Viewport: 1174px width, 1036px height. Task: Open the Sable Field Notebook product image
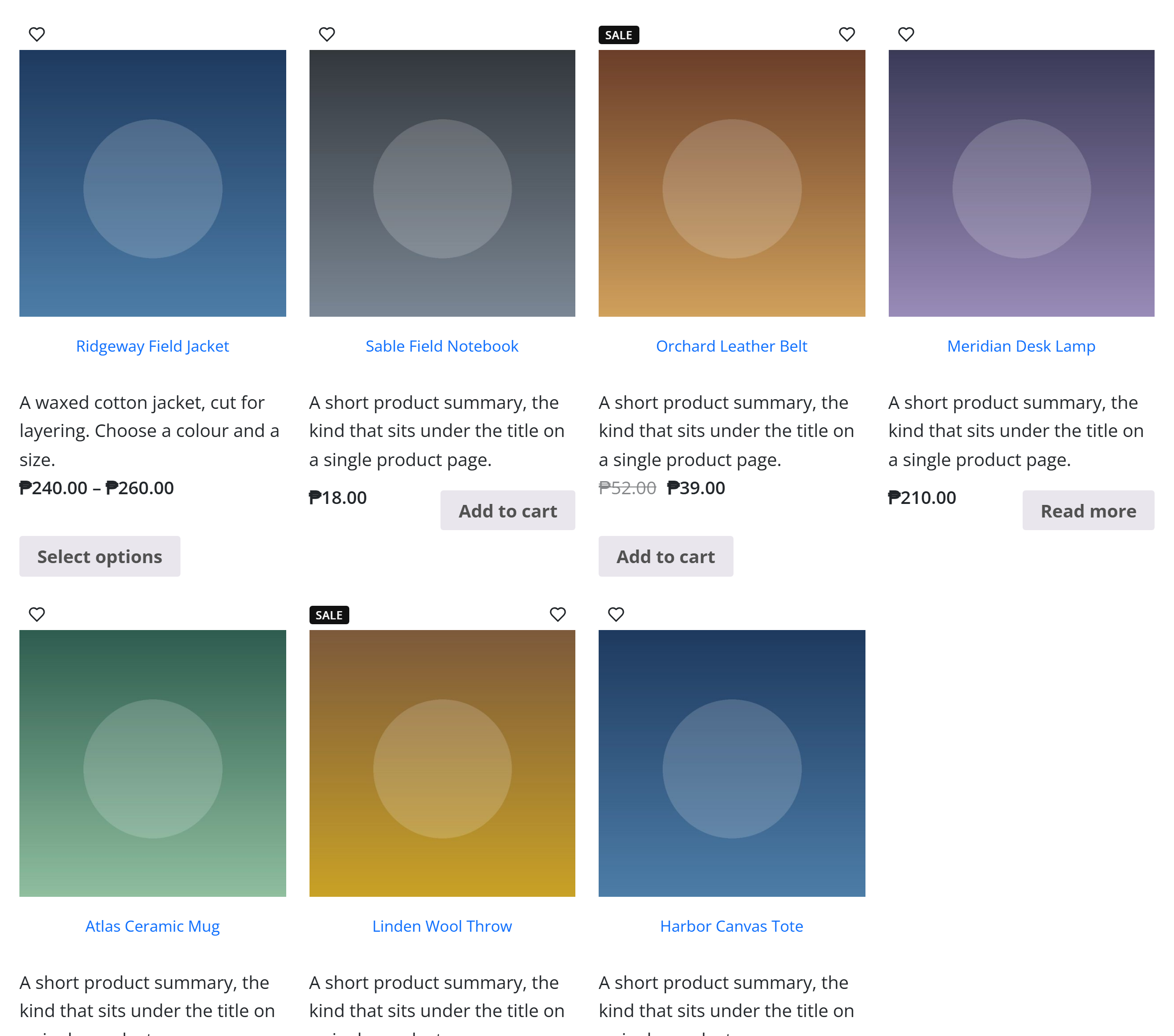coord(442,183)
